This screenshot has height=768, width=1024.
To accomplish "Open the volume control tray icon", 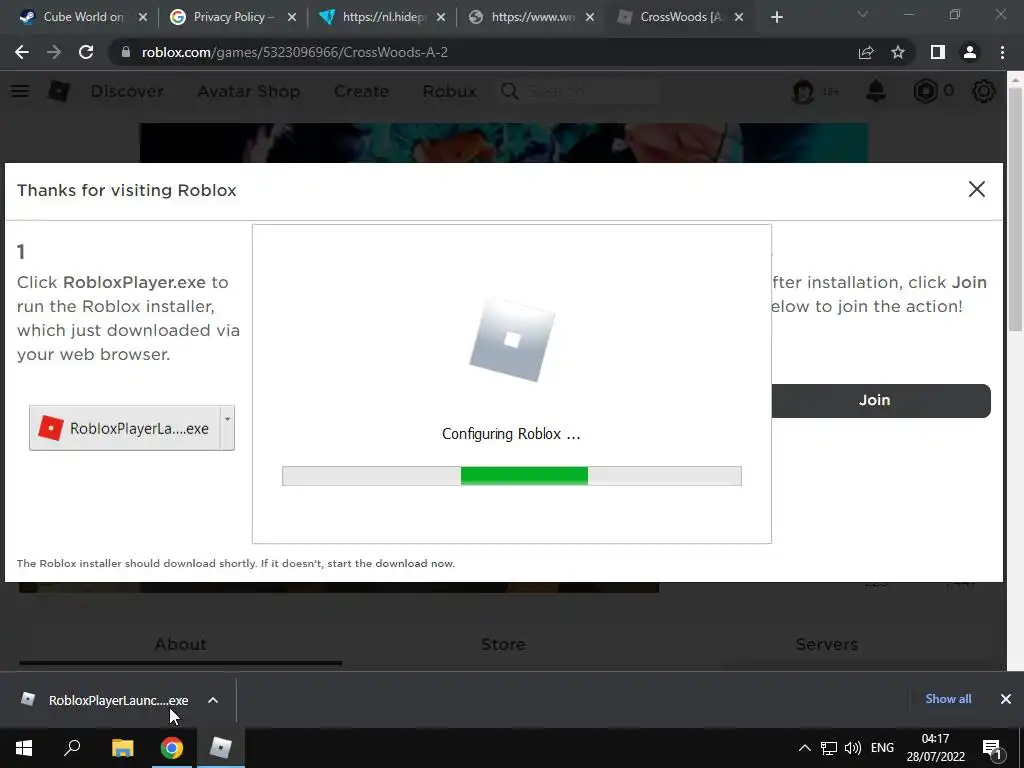I will (852, 748).
